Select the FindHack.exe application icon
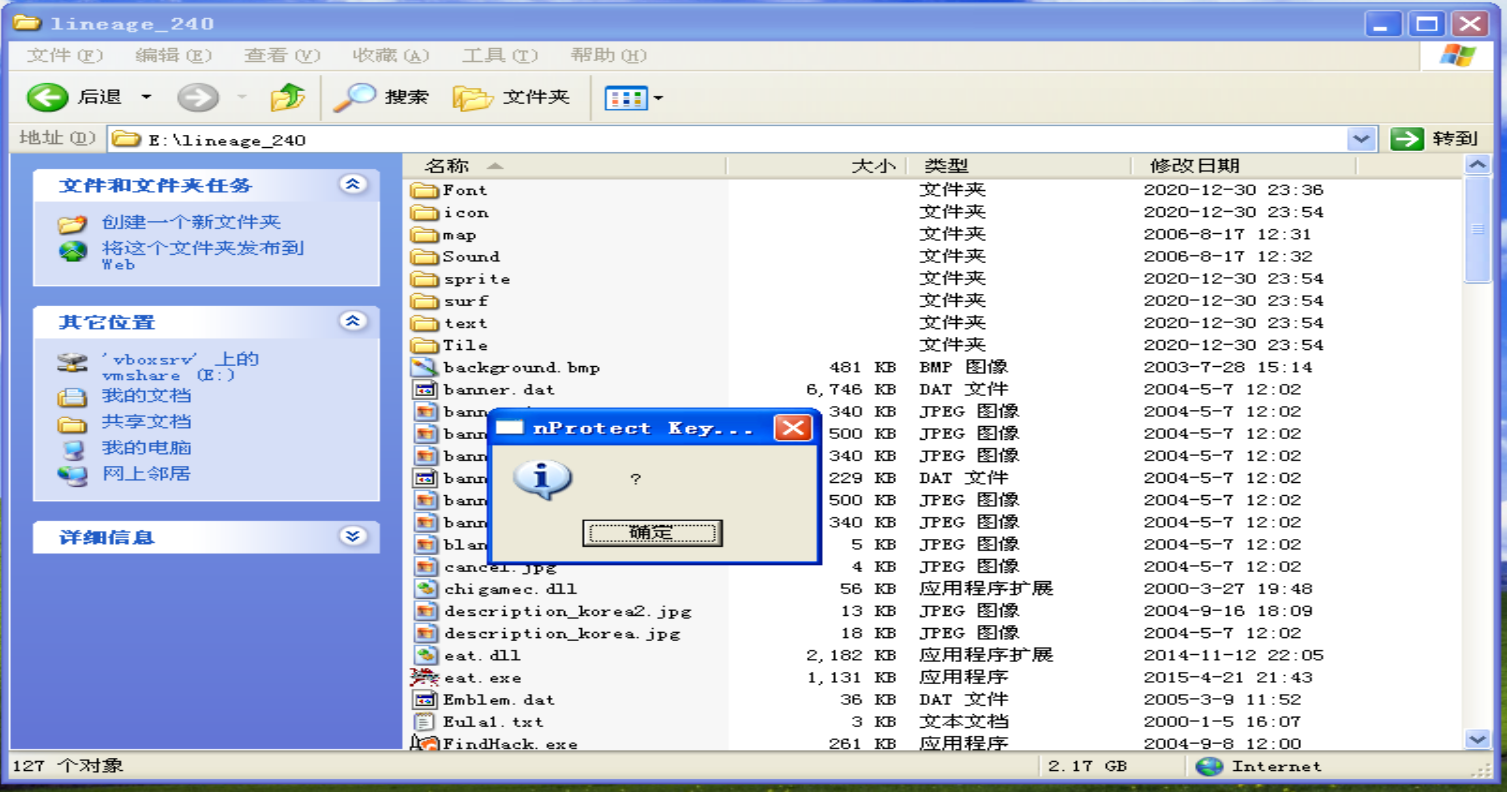Screen dimensions: 1507x792 426,743
